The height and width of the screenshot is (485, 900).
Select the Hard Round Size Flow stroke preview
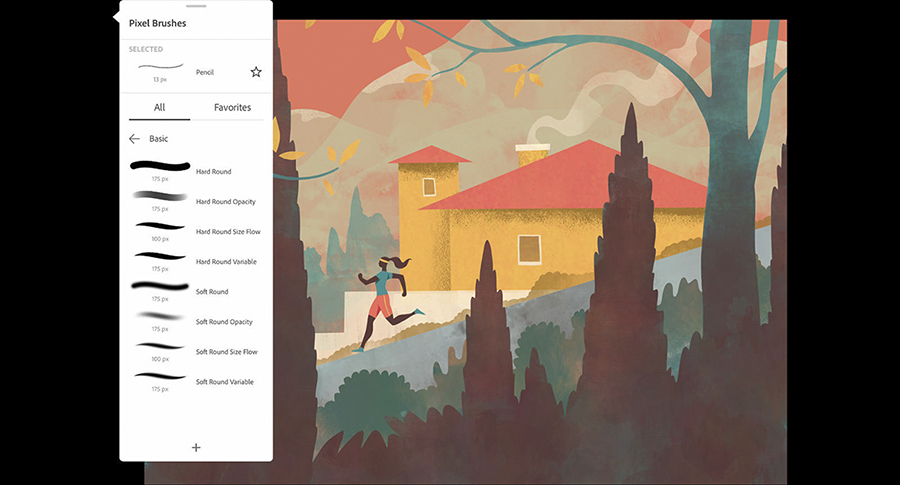(x=160, y=227)
